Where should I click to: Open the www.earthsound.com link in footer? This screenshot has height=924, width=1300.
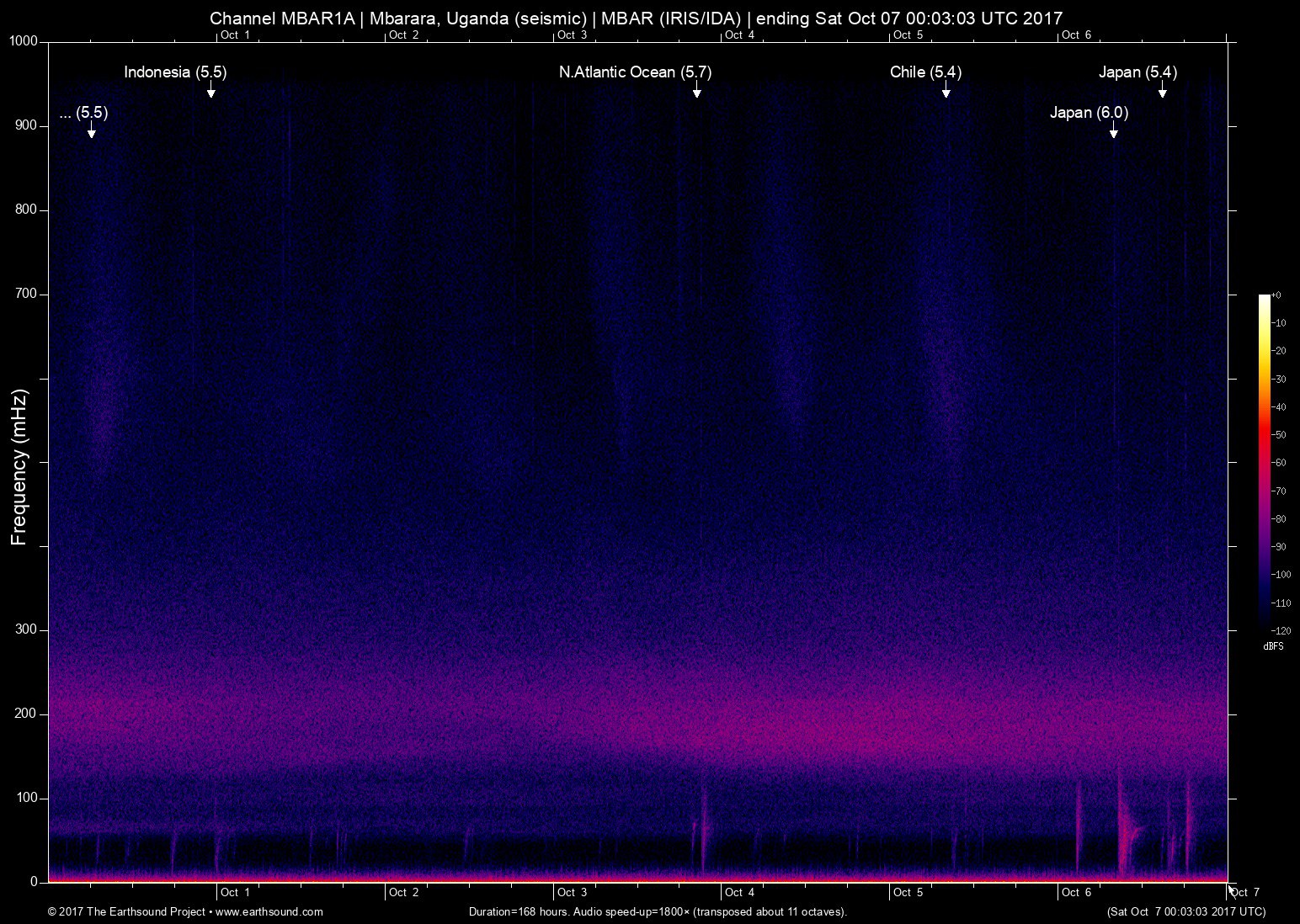click(269, 911)
